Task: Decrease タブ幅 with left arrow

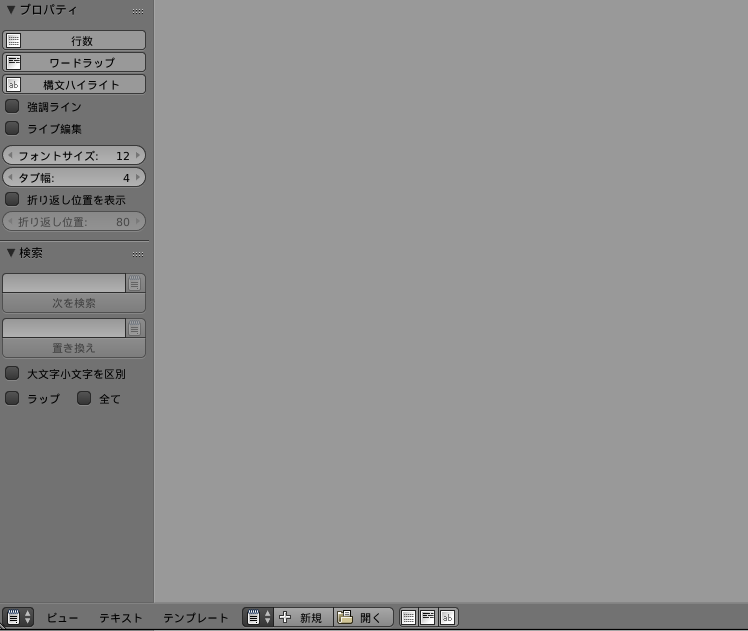Action: point(10,177)
